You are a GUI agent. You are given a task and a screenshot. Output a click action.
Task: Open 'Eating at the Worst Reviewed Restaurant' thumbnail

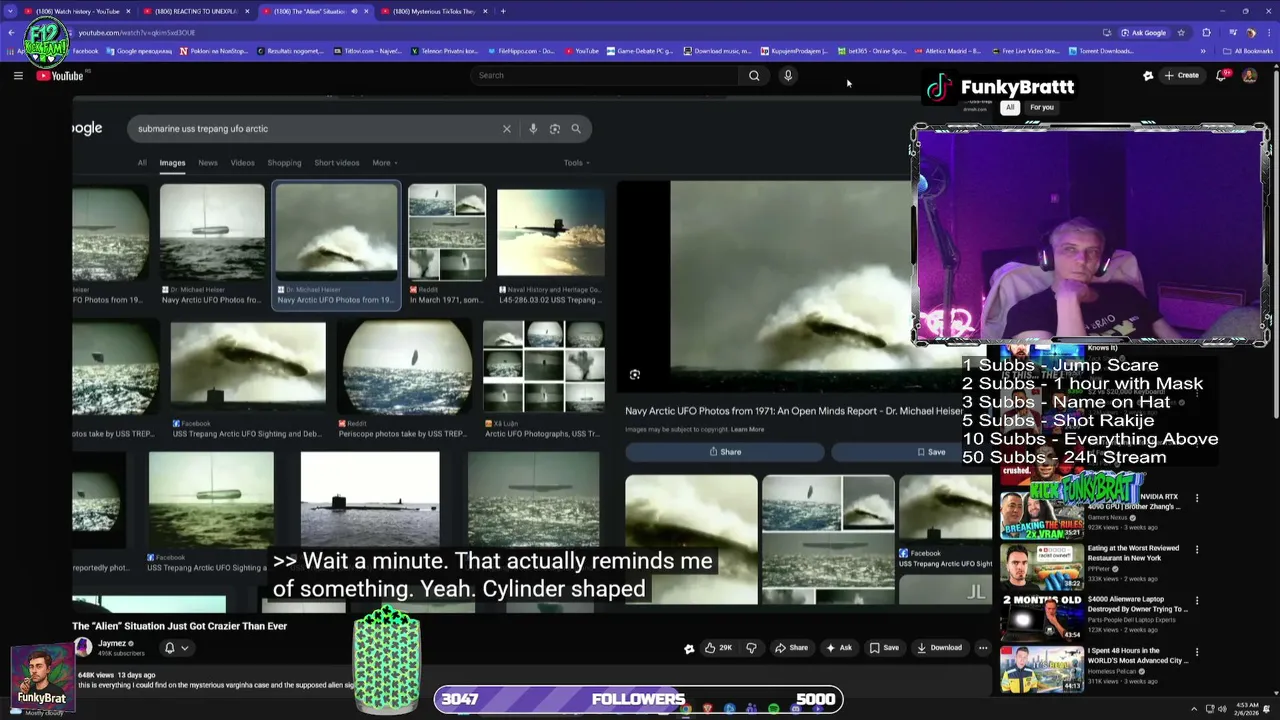1041,566
